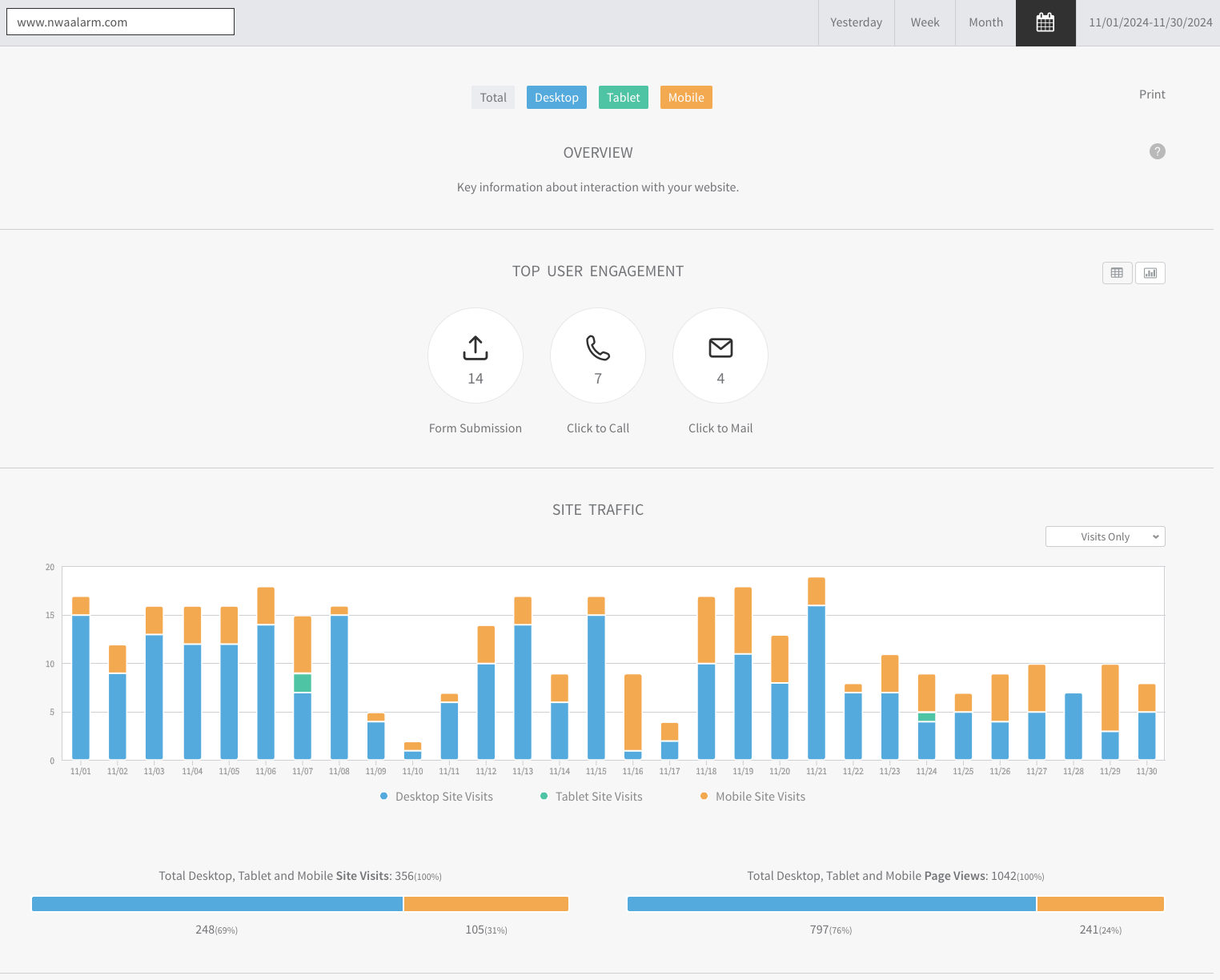Toggle the Mobile device filter
1220x980 pixels.
pos(686,98)
